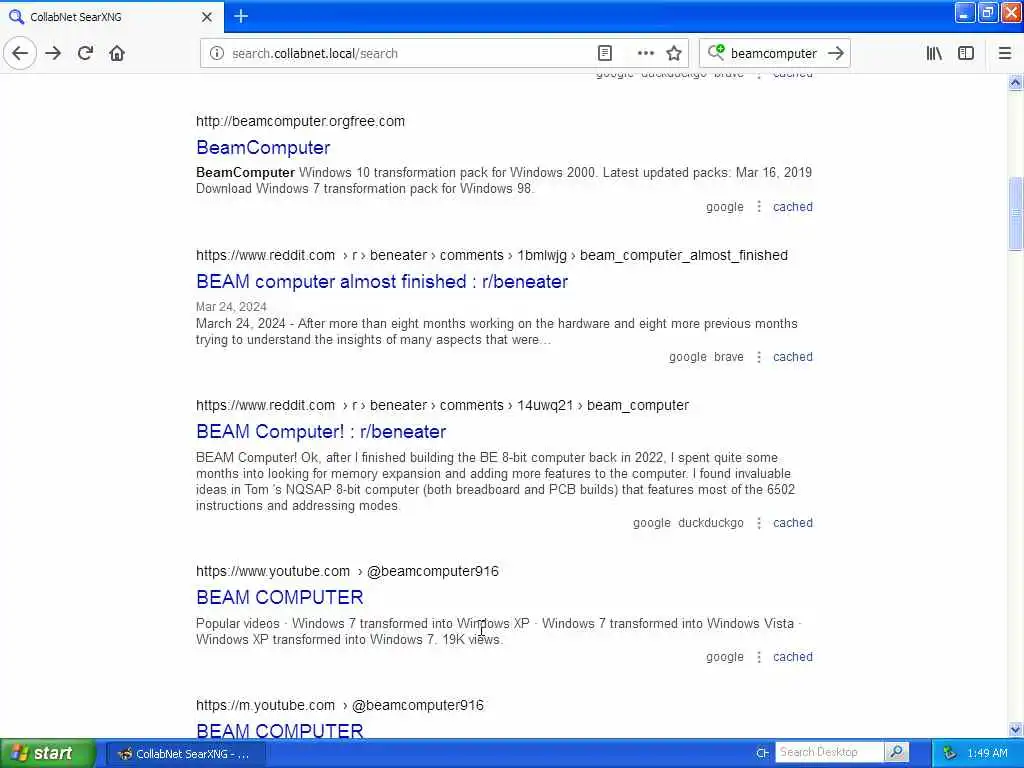1024x768 pixels.
Task: Open the BEAM COMPUTER www.youtube.com result
Action: [280, 598]
